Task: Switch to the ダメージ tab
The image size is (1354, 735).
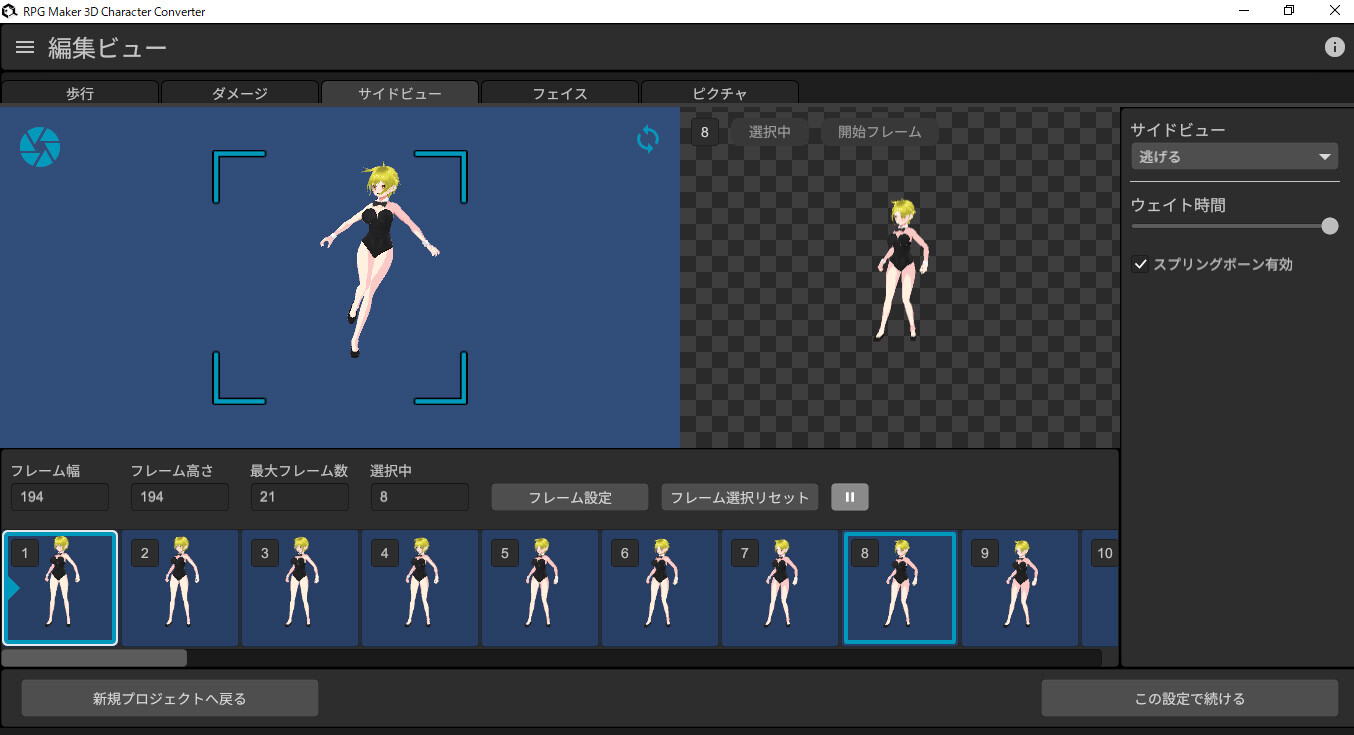Action: click(240, 93)
